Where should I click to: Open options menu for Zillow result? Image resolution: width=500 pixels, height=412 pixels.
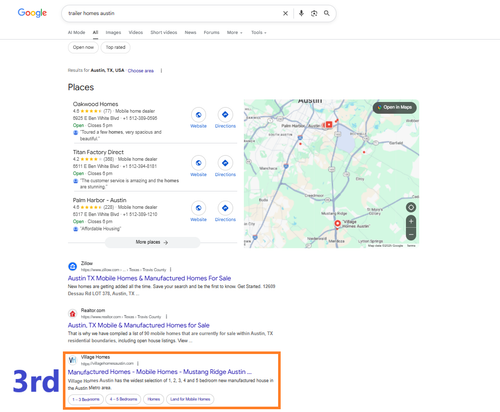(171, 270)
